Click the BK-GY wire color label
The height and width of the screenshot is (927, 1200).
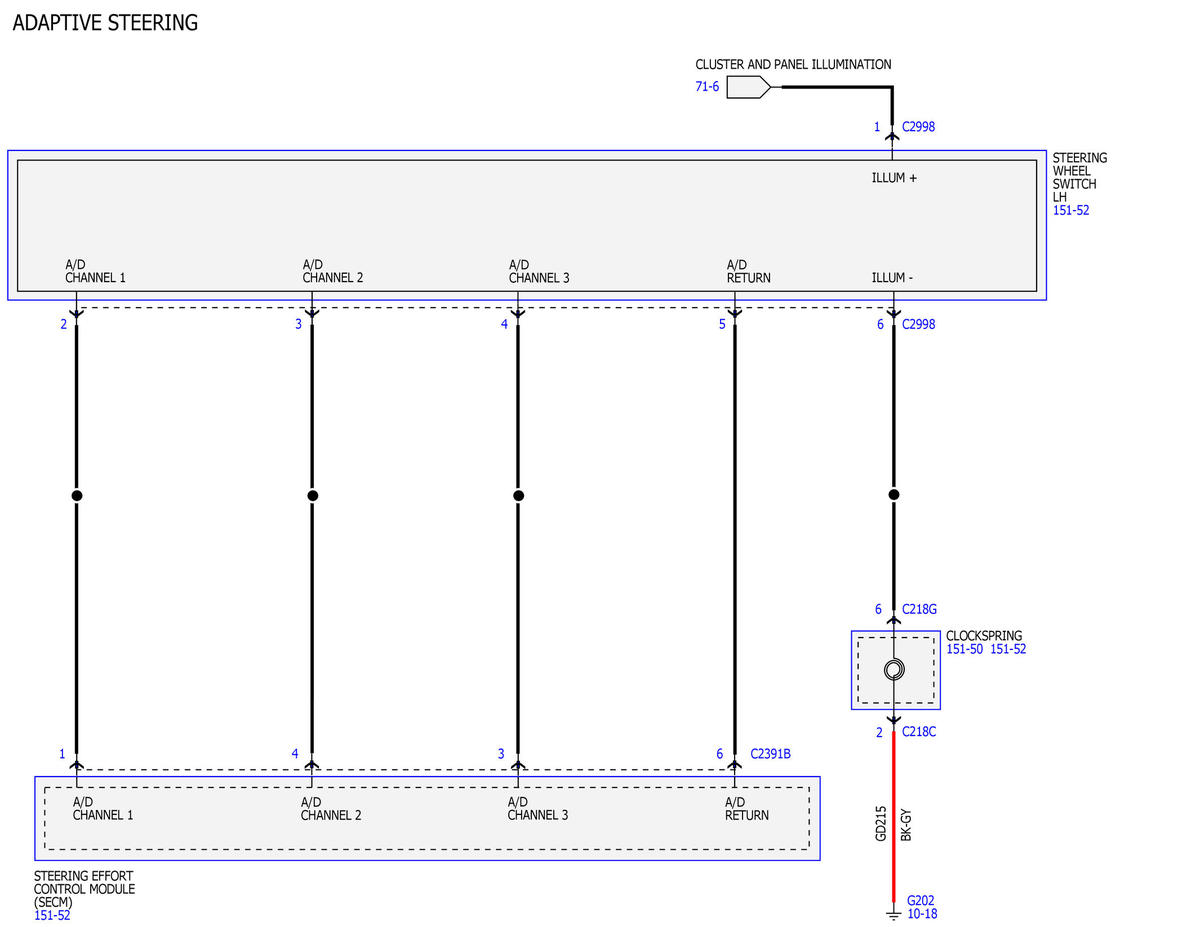pyautogui.click(x=906, y=823)
